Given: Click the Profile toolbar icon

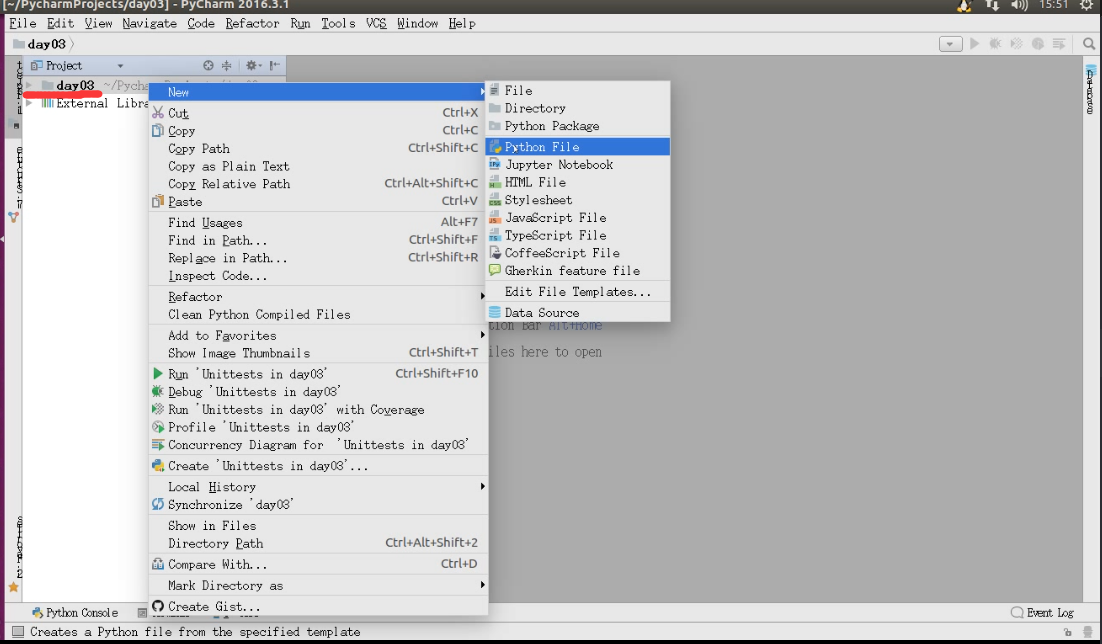Looking at the screenshot, I should click(x=1037, y=44).
